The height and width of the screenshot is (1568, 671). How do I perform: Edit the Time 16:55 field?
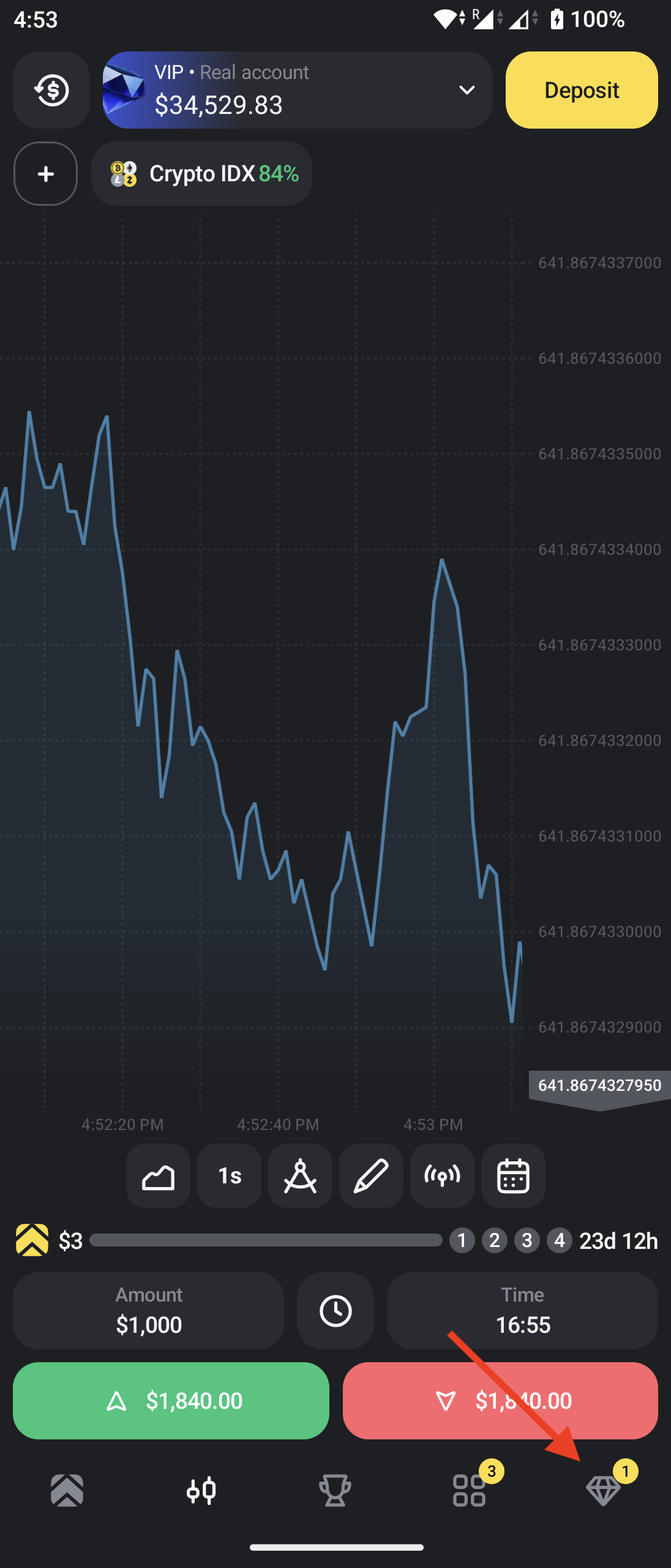coord(522,1311)
